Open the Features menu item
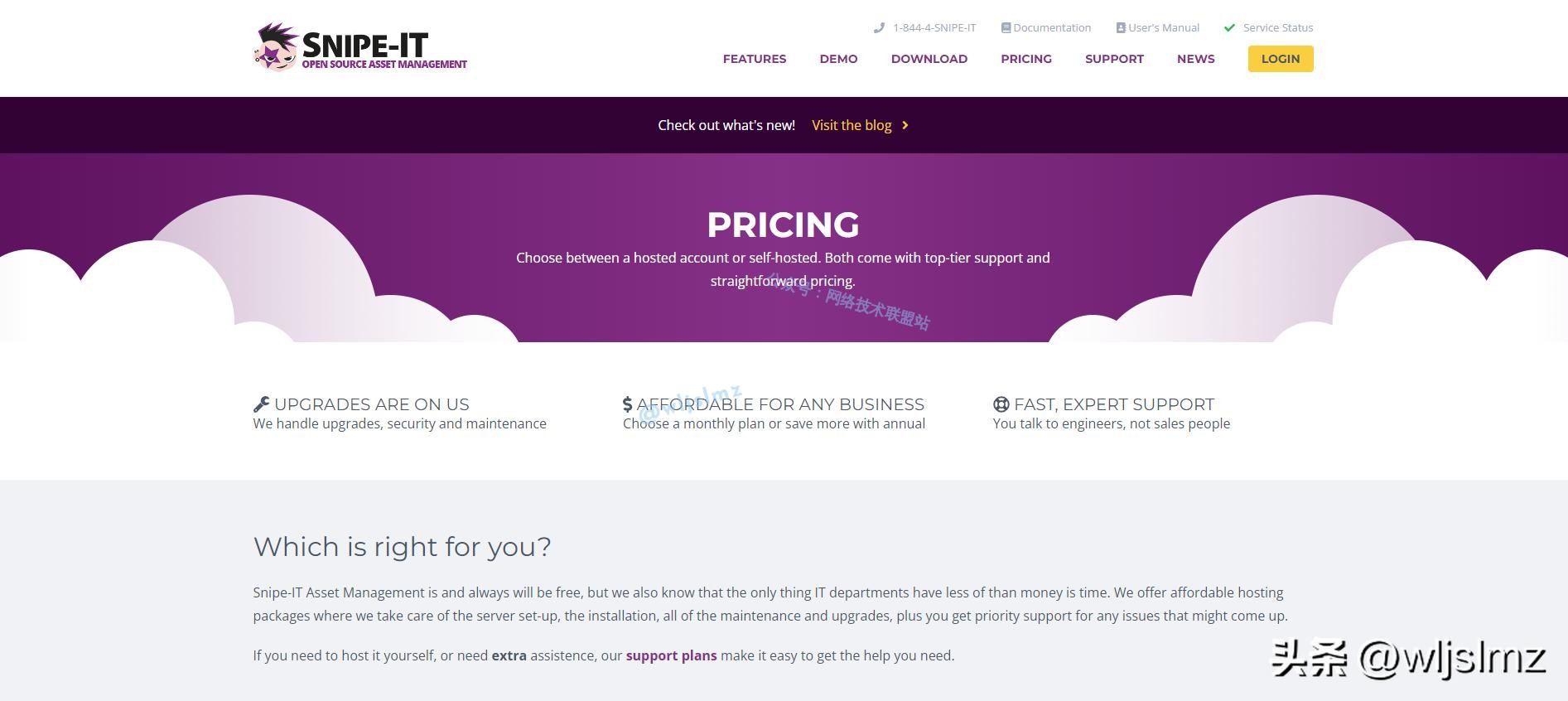The image size is (1568, 701). point(755,59)
